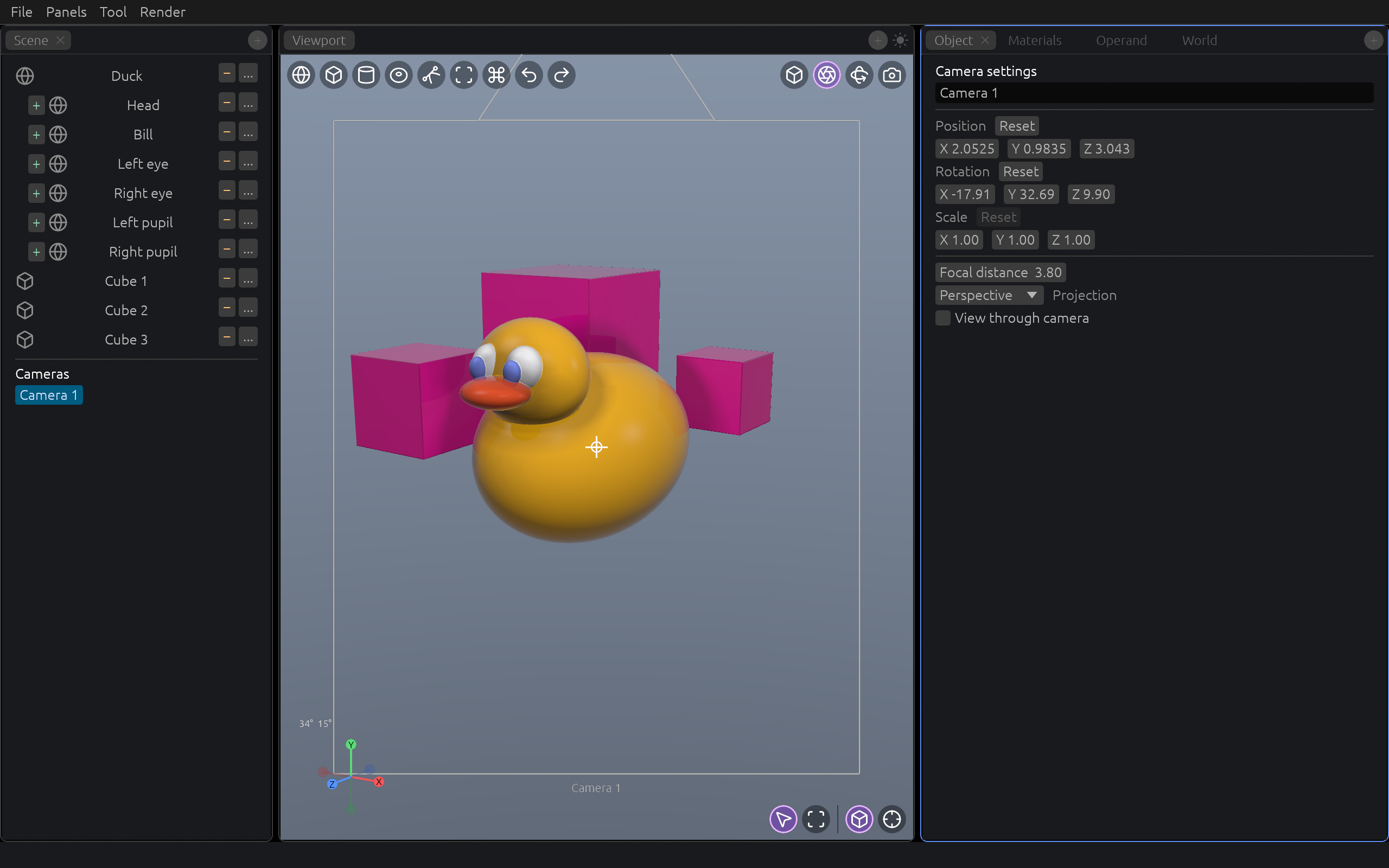This screenshot has width=1389, height=868.
Task: Click the rotate-object icon near the camera icon
Action: click(x=859, y=75)
